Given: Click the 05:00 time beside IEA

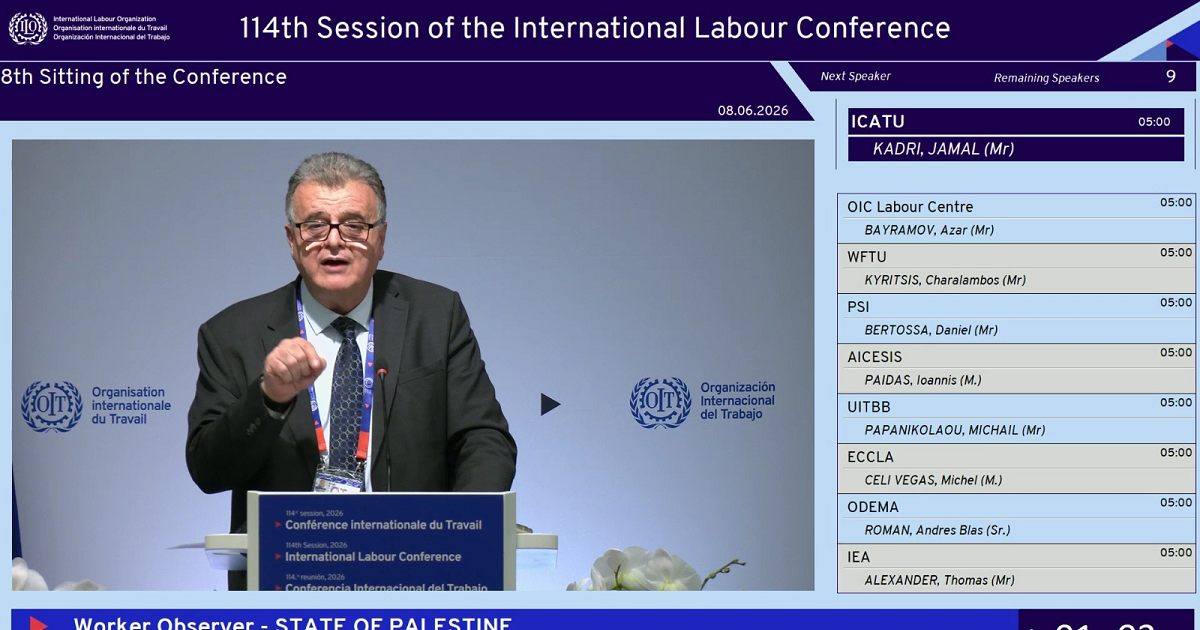Looking at the screenshot, I should (x=1176, y=553).
